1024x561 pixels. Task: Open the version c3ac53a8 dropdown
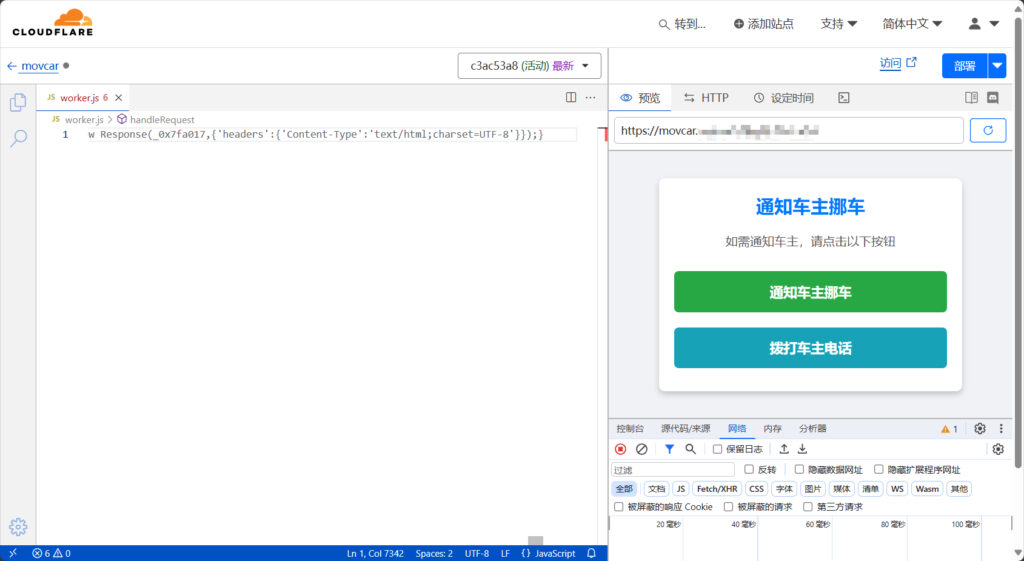[529, 66]
